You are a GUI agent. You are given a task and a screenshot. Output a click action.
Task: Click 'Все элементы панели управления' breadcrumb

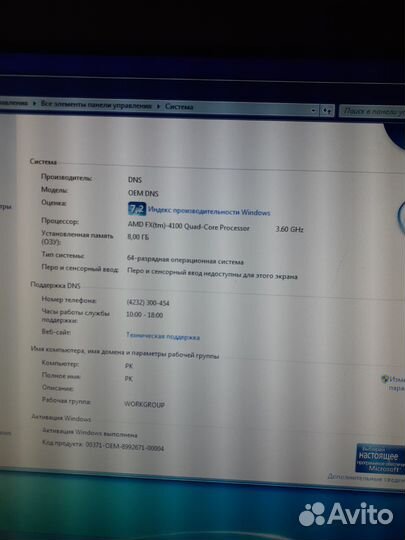[96, 105]
